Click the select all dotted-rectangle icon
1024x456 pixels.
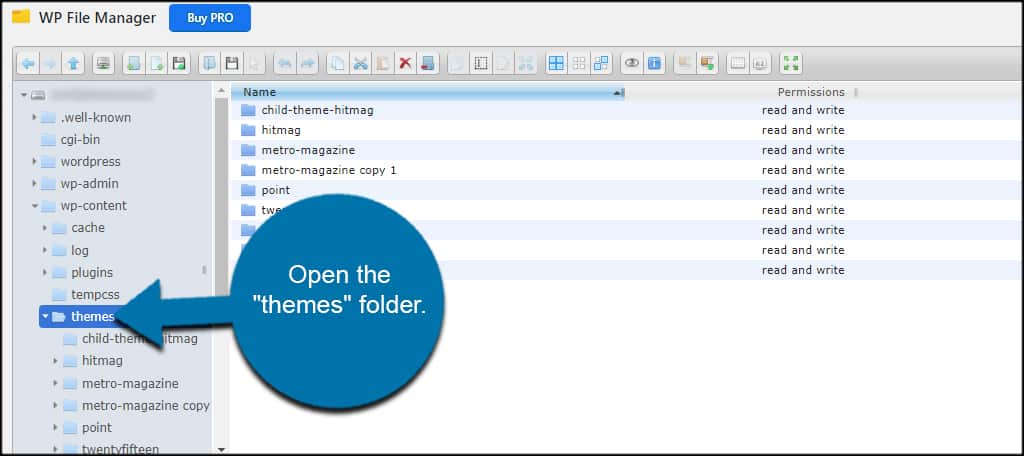(481, 63)
